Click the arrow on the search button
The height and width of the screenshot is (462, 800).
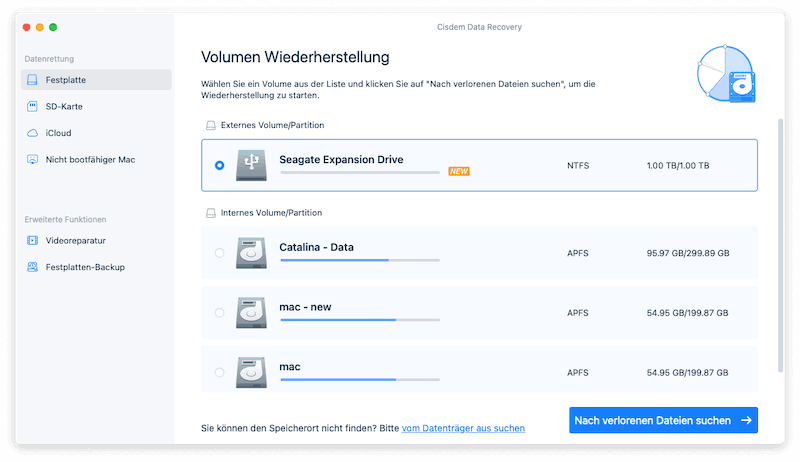[746, 420]
